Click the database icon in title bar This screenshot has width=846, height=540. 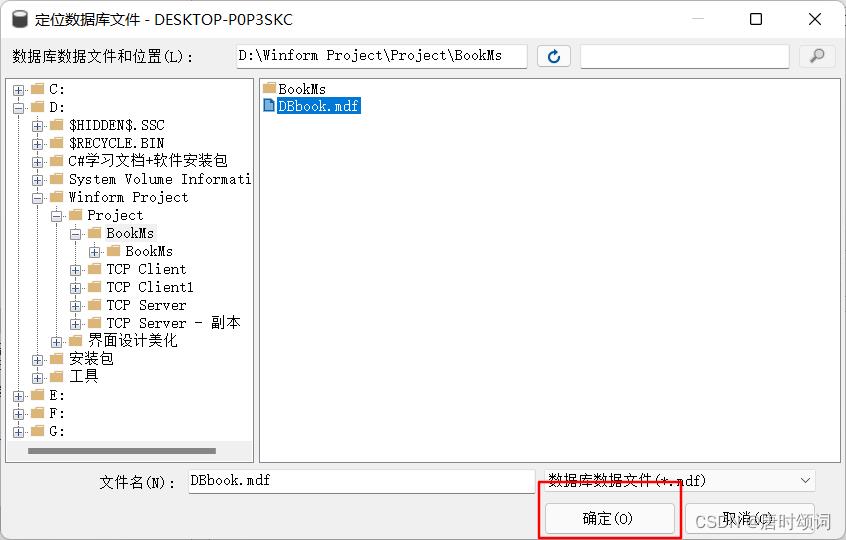19,19
